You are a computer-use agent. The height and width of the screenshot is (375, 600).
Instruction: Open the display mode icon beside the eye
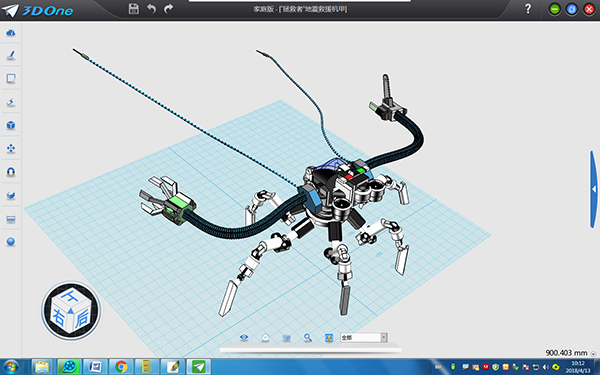pos(265,338)
